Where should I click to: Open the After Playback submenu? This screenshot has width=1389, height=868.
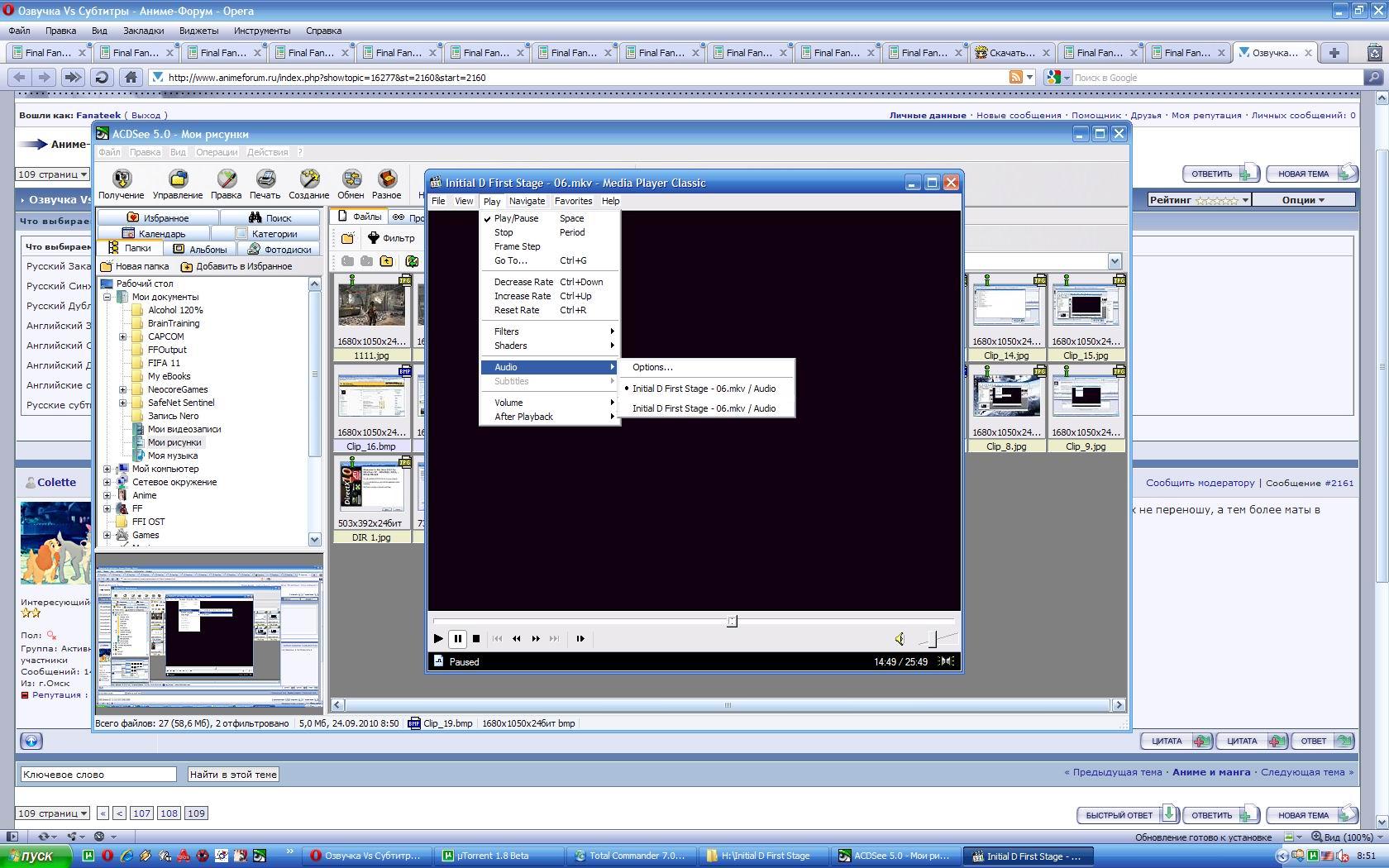pos(550,417)
